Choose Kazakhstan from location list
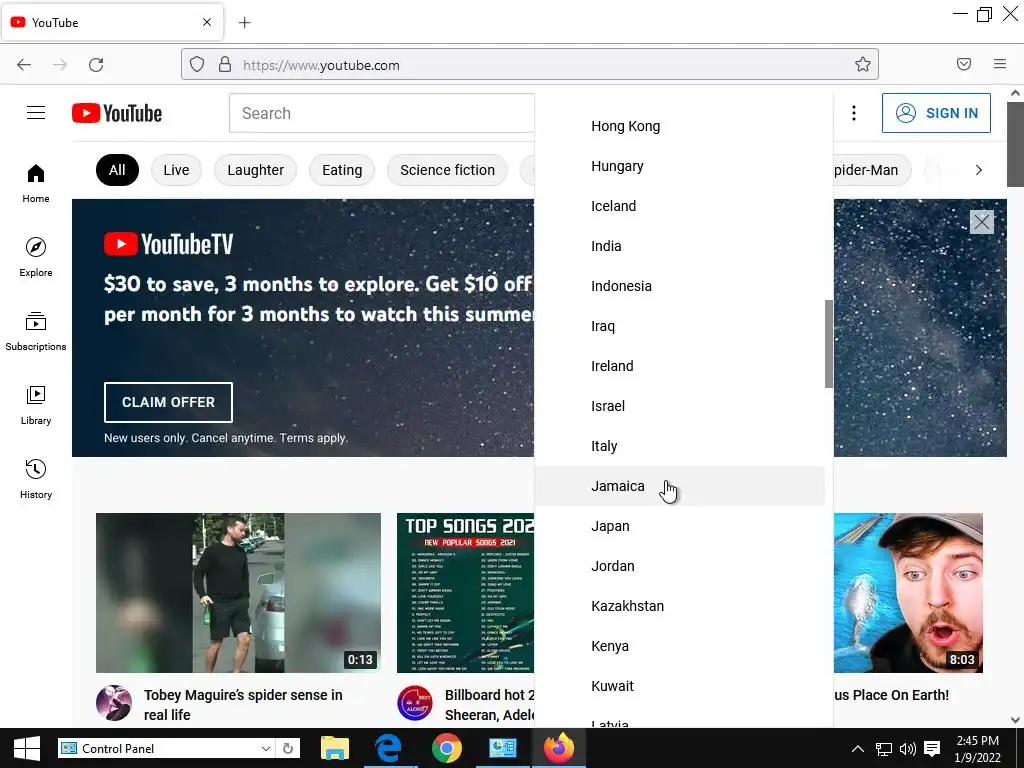The width and height of the screenshot is (1024, 768). tap(680, 606)
